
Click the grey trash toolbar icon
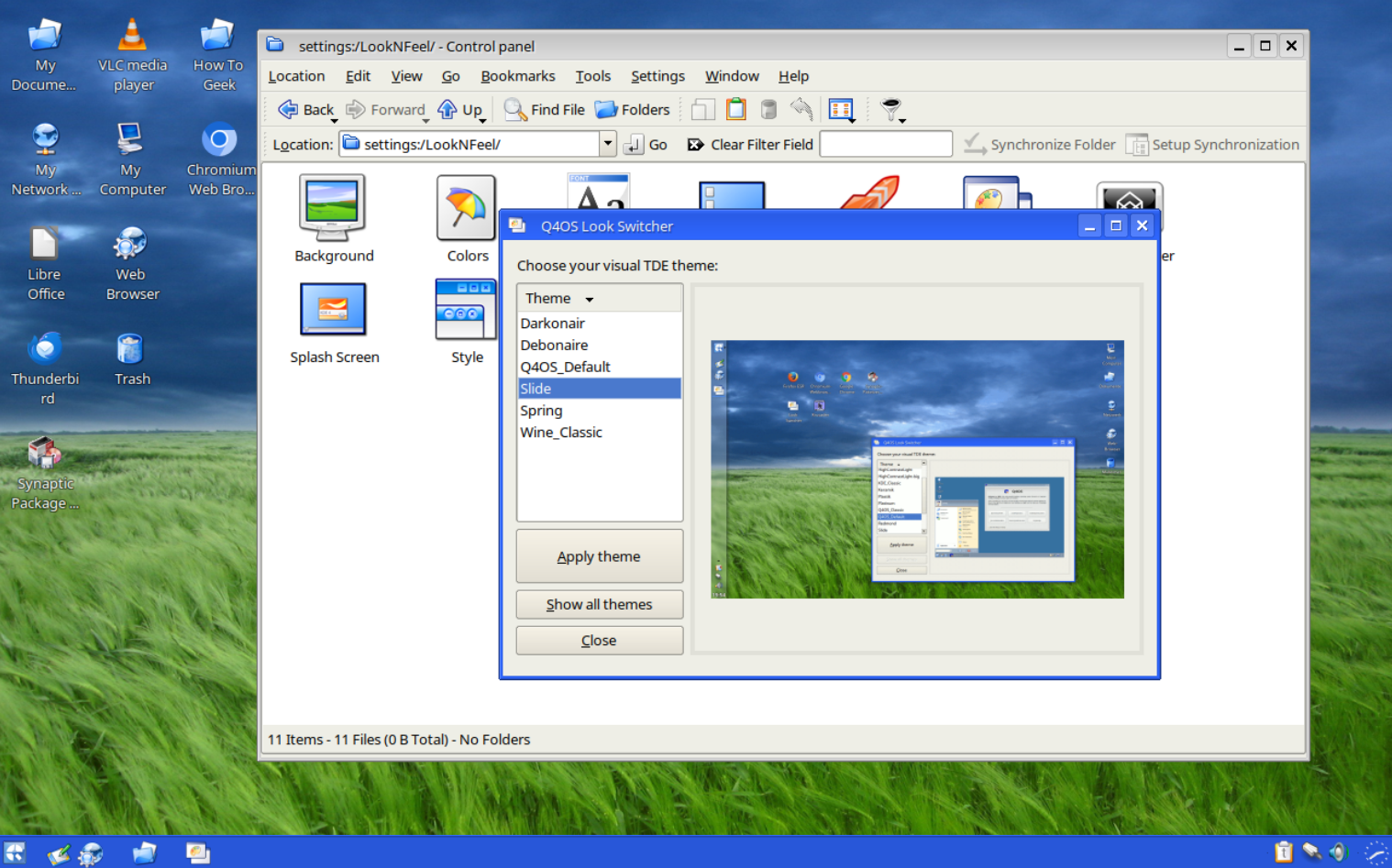pos(768,109)
